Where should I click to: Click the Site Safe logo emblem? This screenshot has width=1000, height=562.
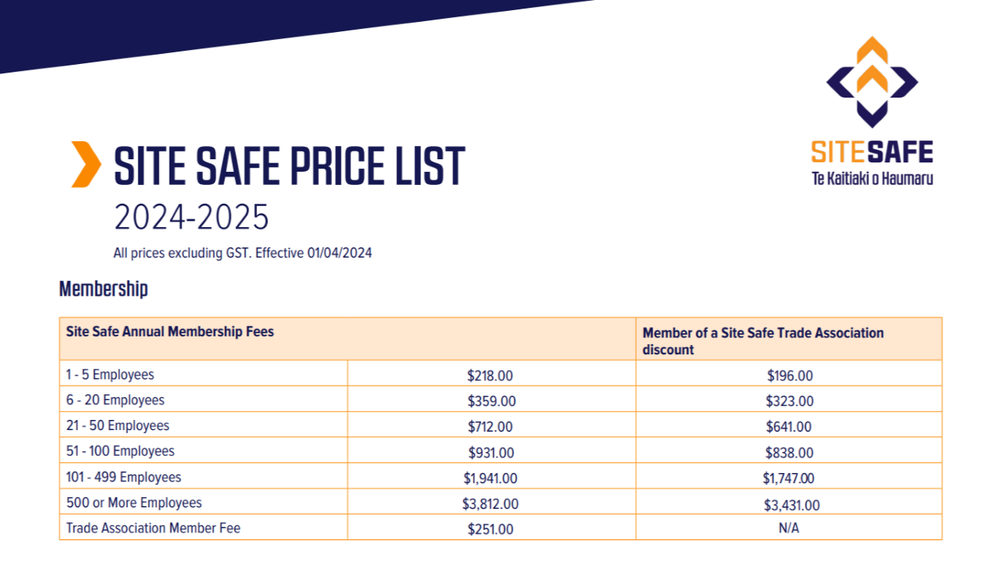(872, 82)
